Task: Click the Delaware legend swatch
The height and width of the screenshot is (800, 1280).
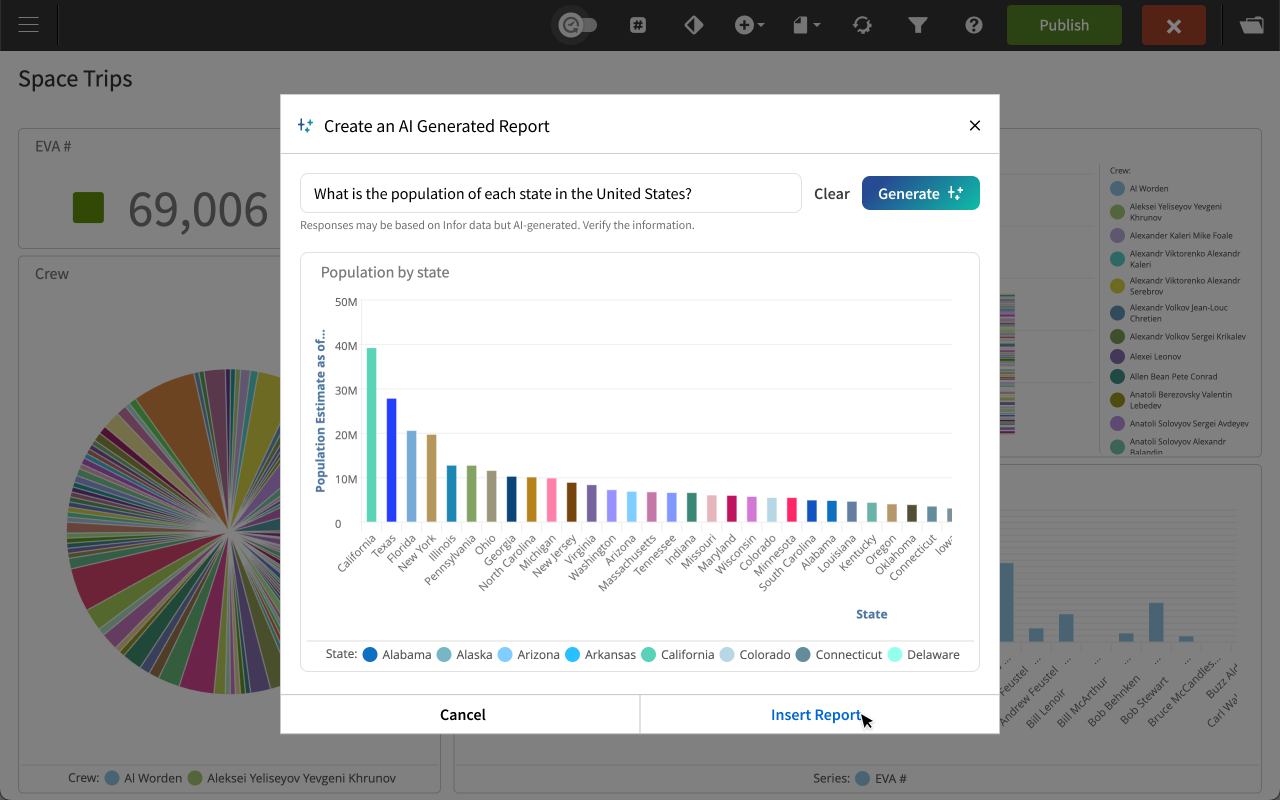Action: click(x=895, y=655)
